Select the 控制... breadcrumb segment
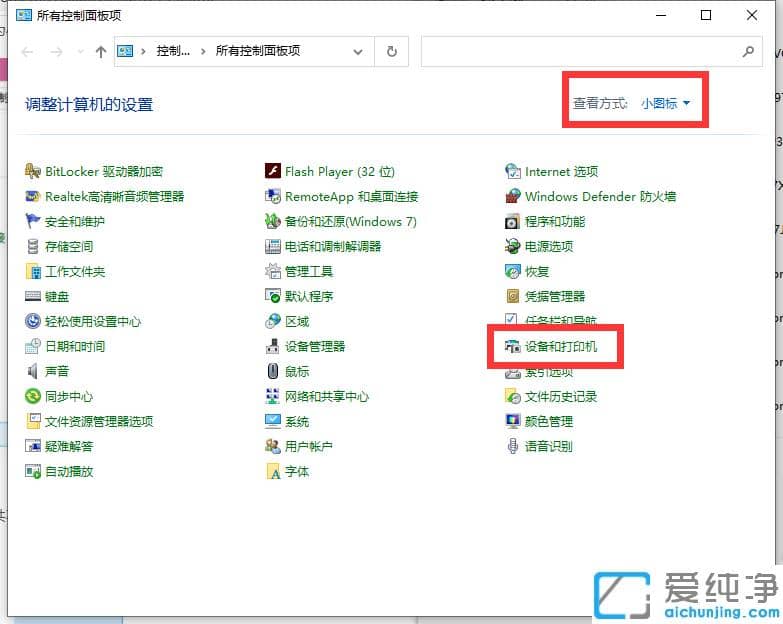 (x=173, y=51)
